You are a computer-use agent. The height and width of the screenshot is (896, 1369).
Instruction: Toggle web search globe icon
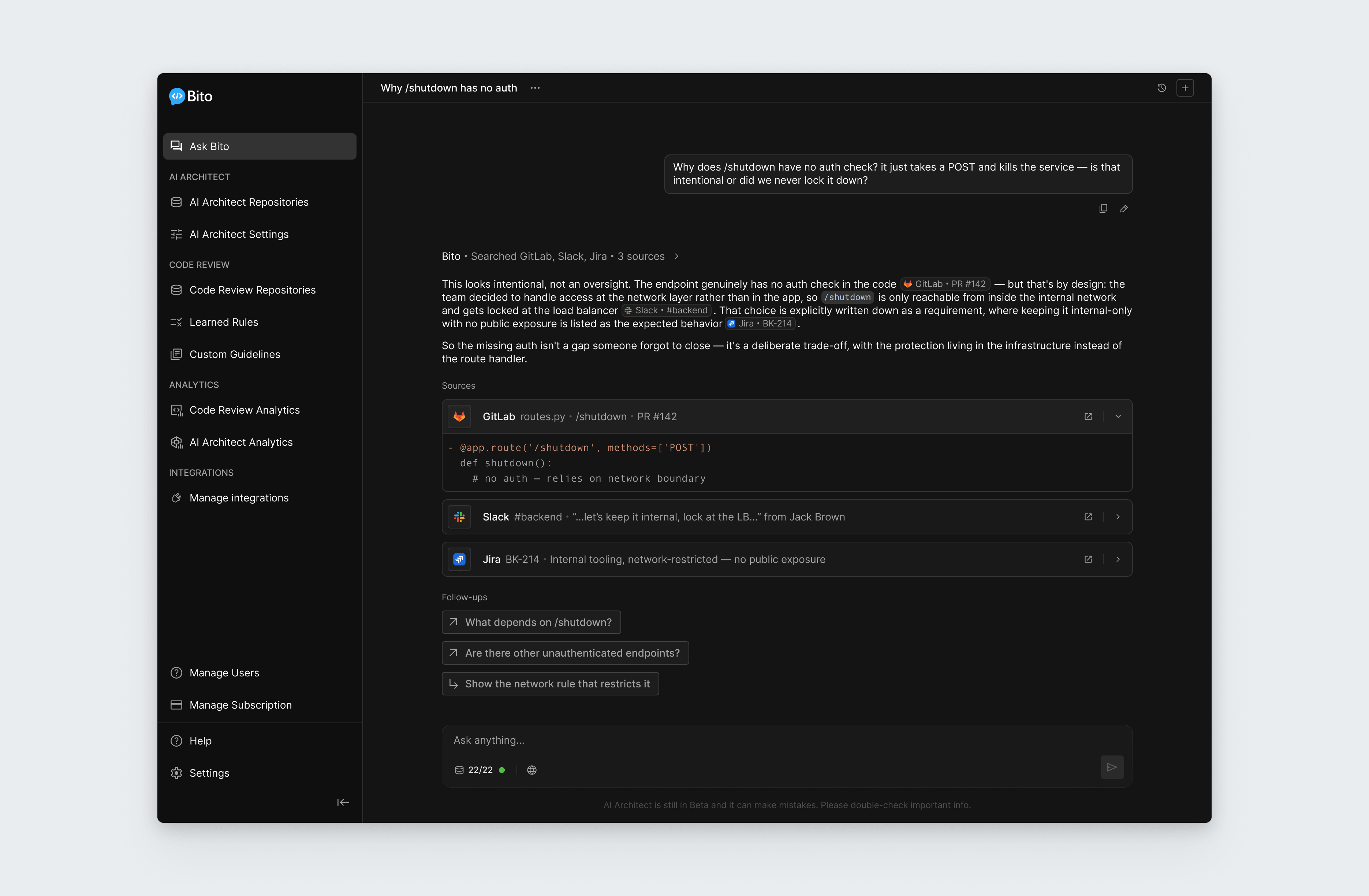coord(531,770)
